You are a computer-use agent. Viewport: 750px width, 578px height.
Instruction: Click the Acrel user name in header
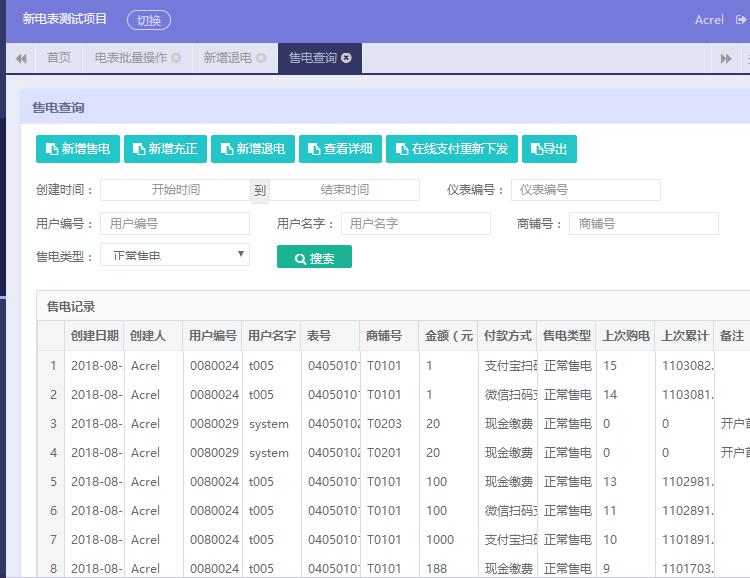709,20
